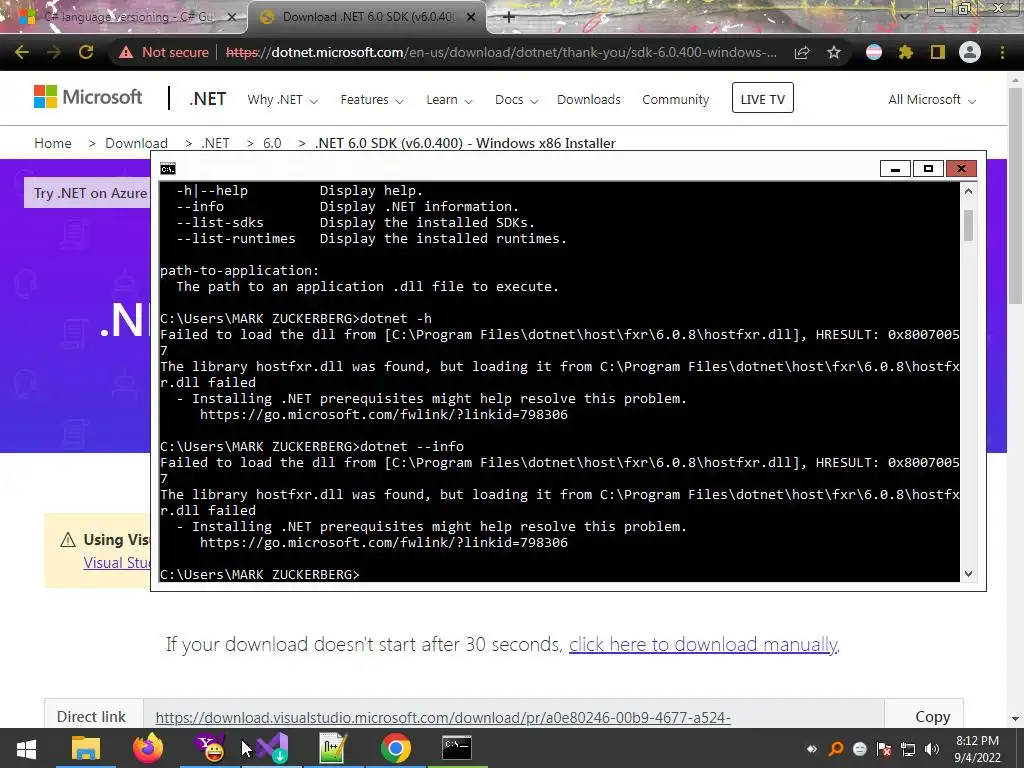Click the round gray face tray icon
1024x768 pixels.
tap(859, 749)
